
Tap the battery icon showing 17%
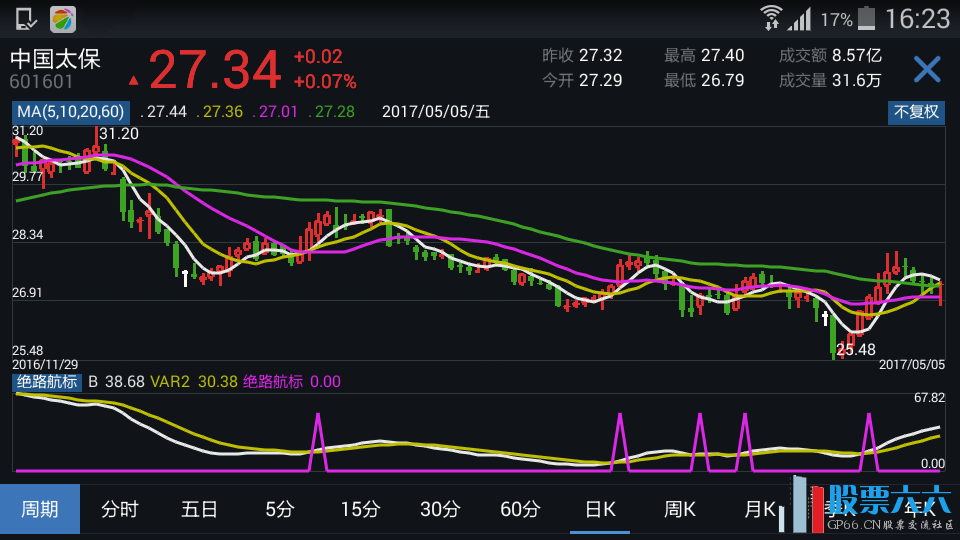tap(866, 18)
